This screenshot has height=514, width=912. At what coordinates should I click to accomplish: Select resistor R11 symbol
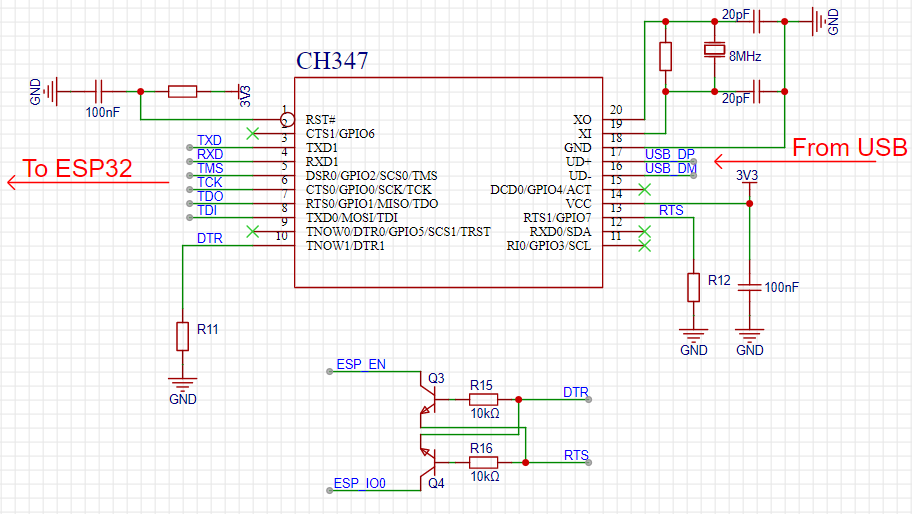click(x=183, y=336)
